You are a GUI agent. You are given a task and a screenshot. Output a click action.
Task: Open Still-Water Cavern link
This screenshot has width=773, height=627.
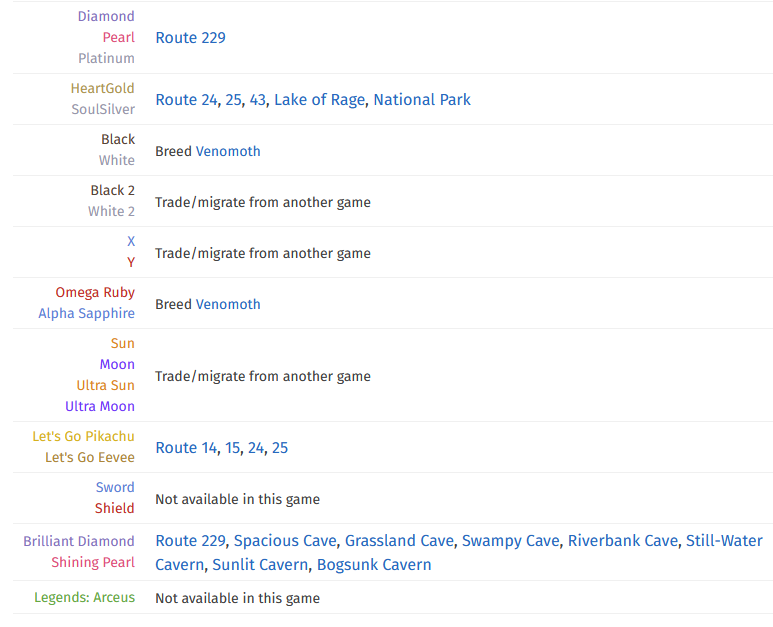724,541
